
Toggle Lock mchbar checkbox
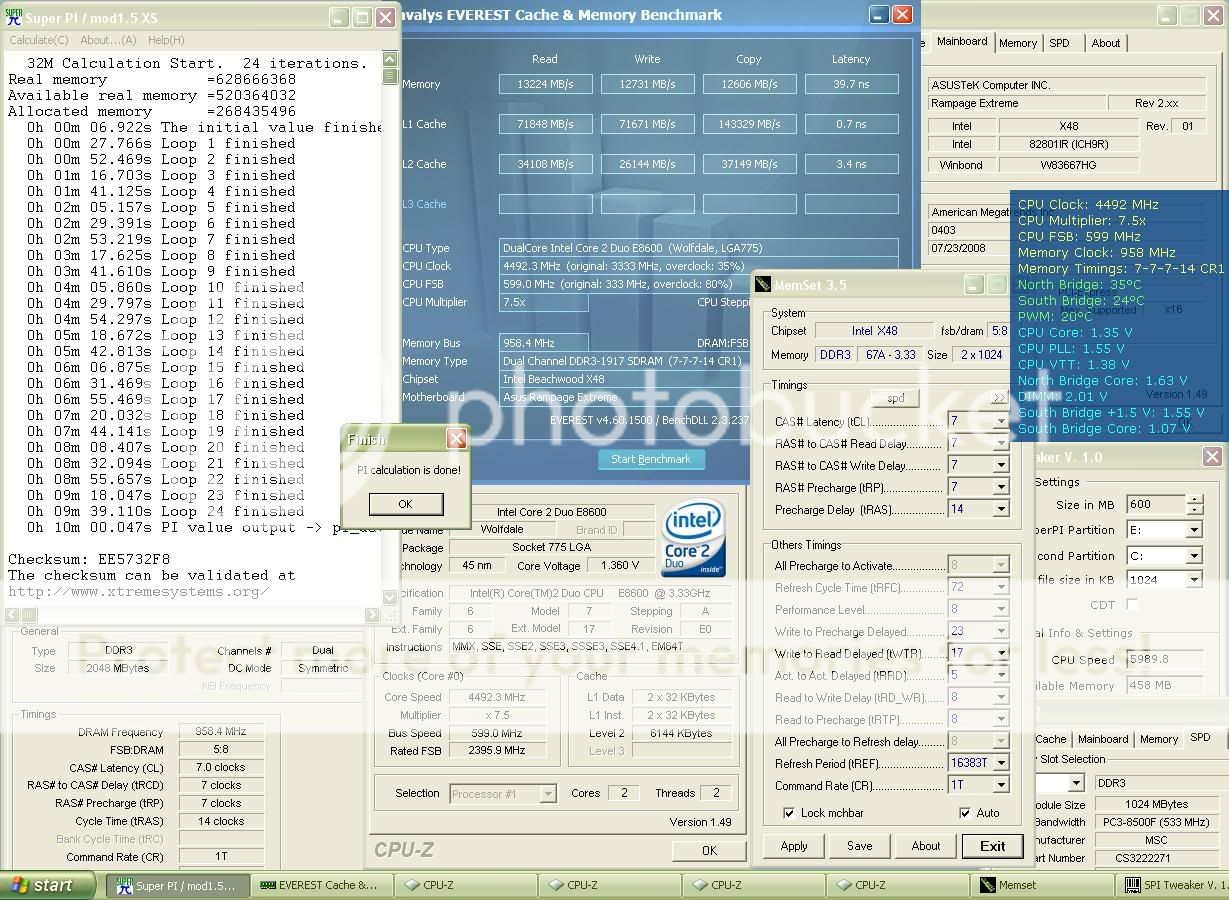790,813
